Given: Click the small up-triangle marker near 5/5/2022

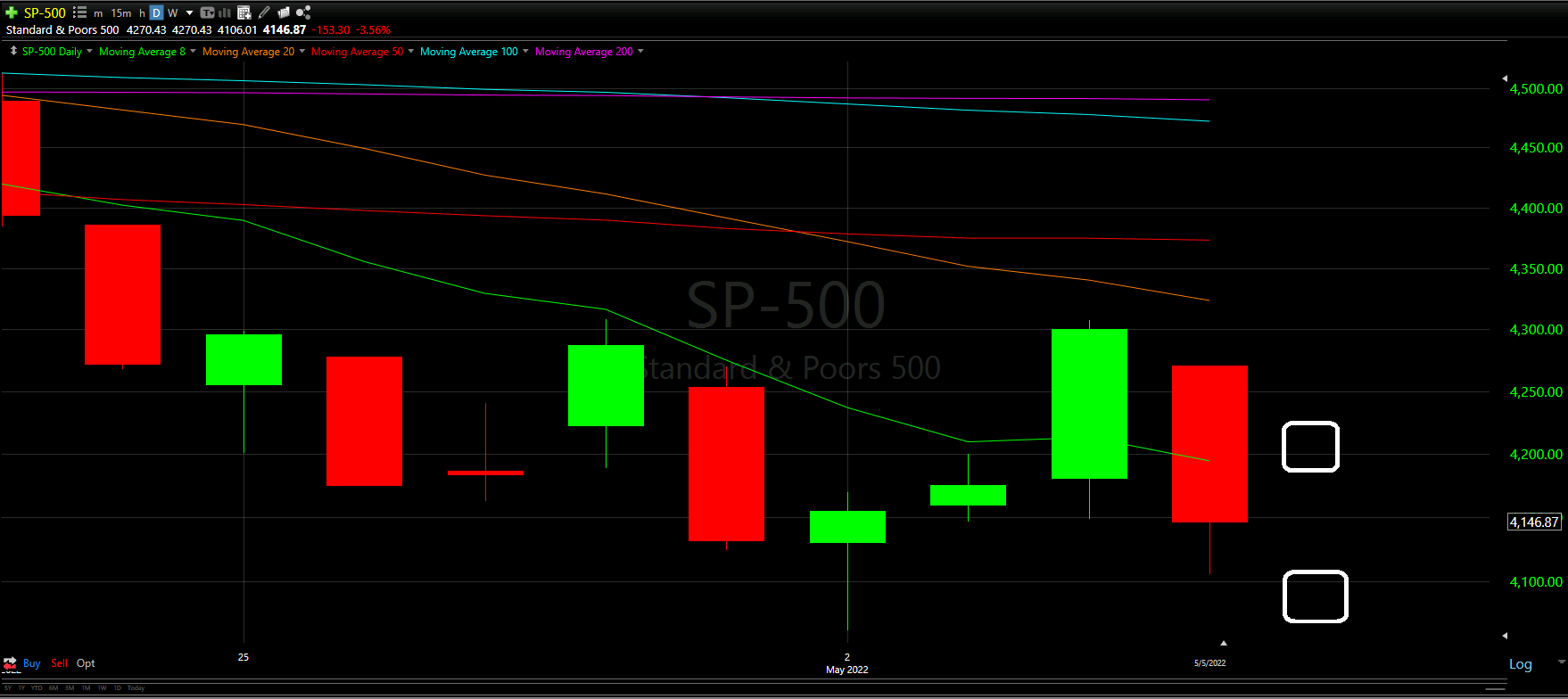Looking at the screenshot, I should 1224,642.
